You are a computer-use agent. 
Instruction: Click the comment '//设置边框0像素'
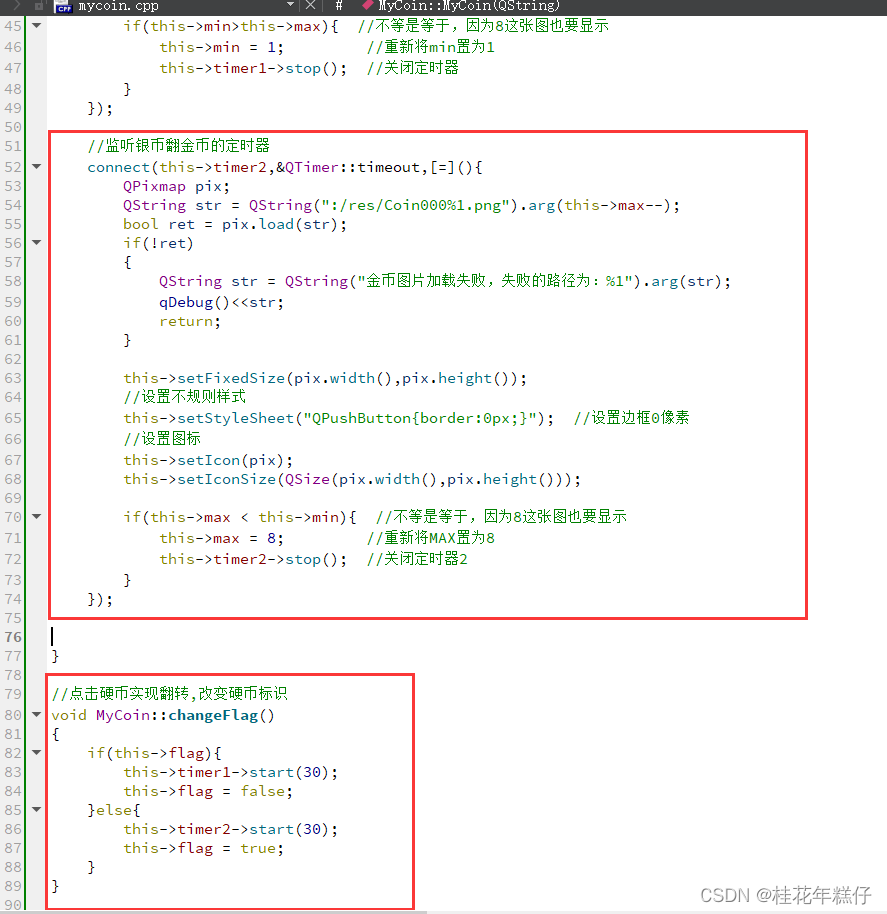(631, 418)
